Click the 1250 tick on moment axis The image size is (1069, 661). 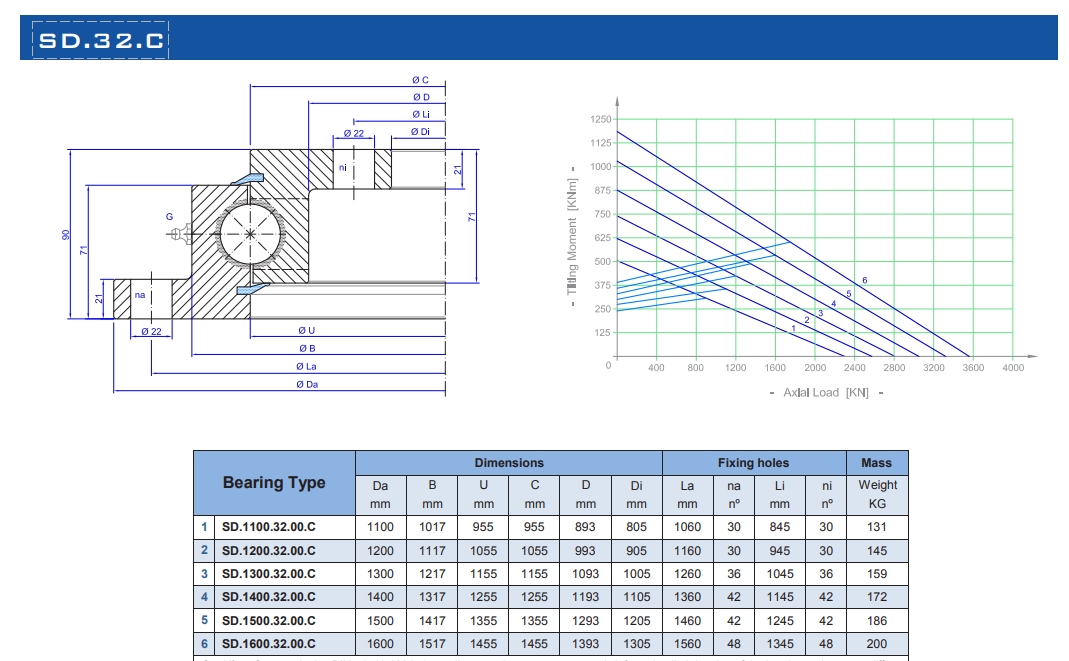click(x=601, y=119)
